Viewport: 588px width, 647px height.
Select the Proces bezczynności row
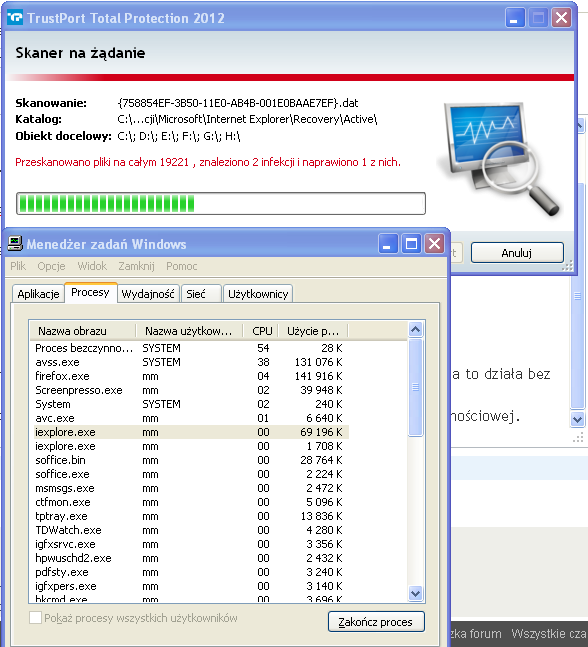click(189, 348)
